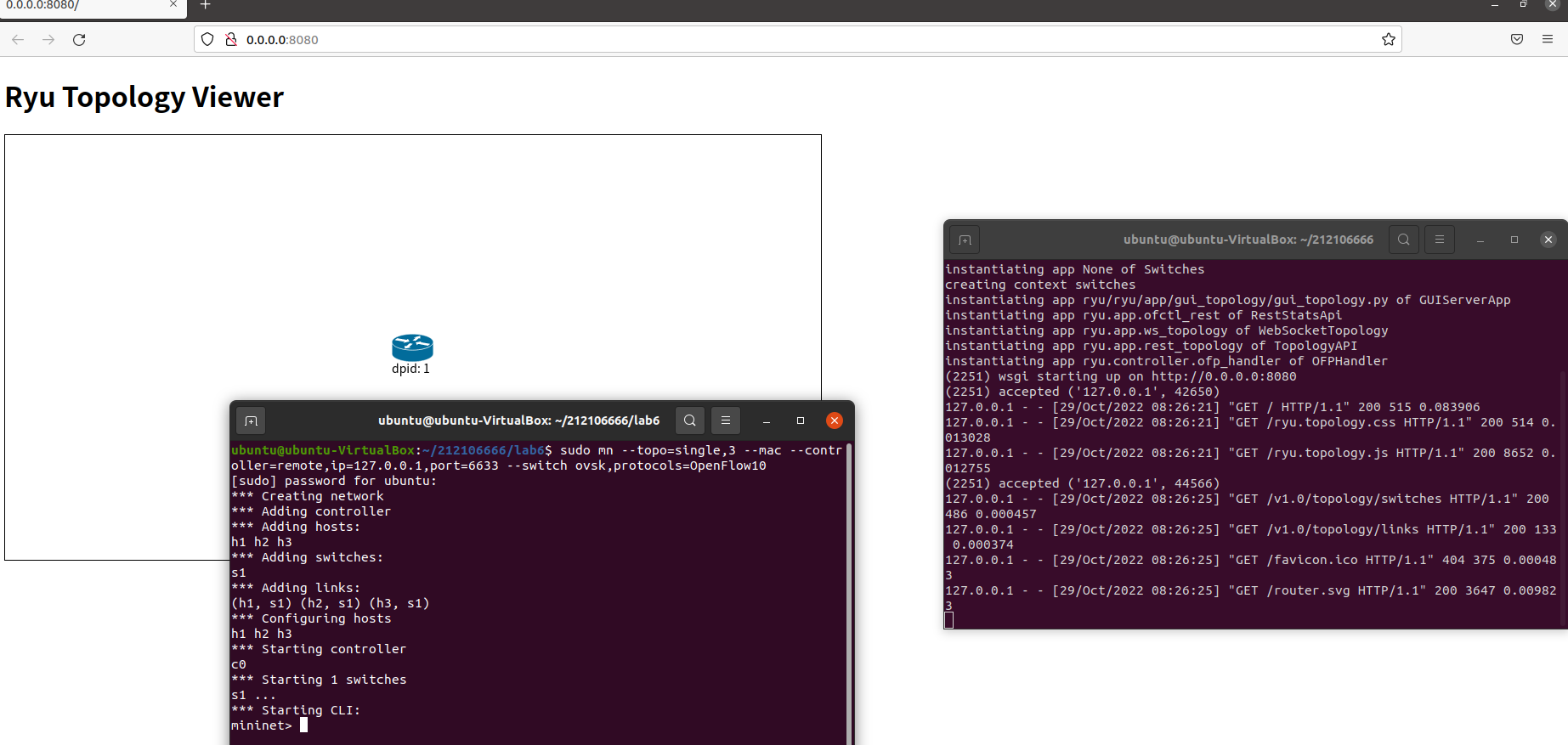
Task: Open a new Firefox tab
Action: click(205, 5)
